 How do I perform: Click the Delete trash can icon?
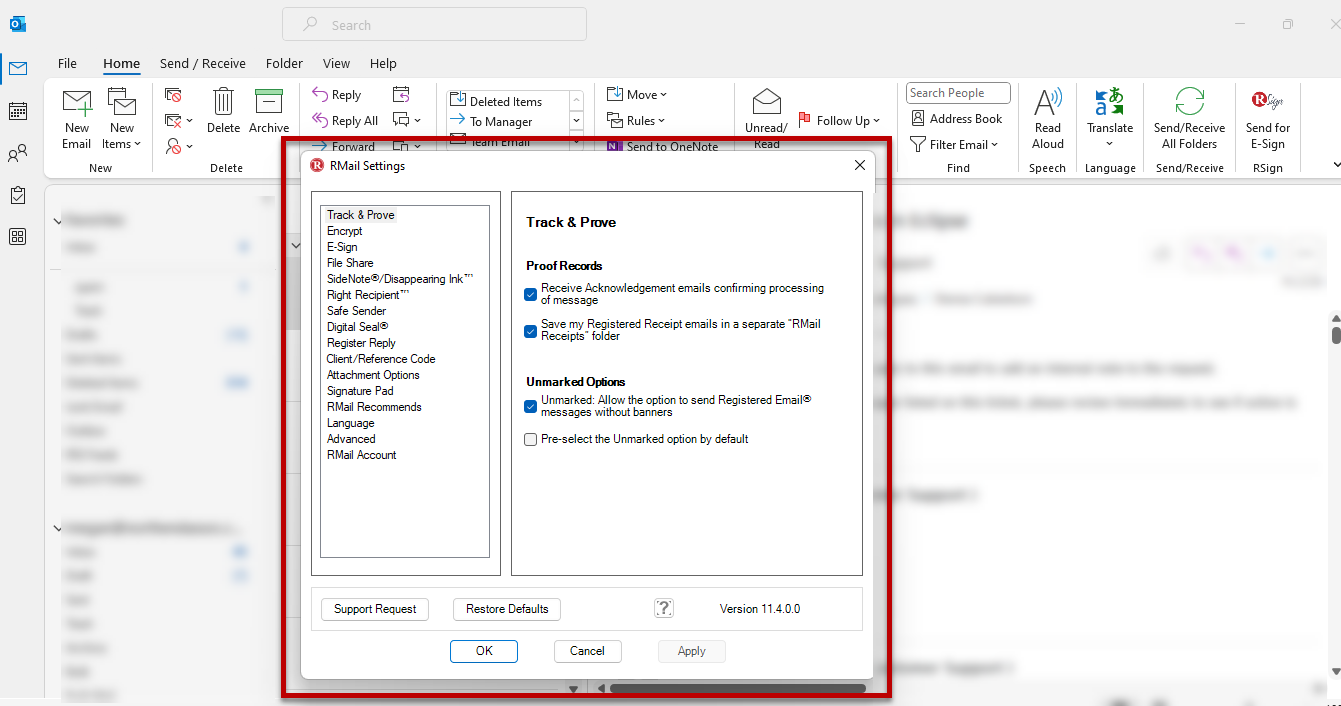[223, 111]
